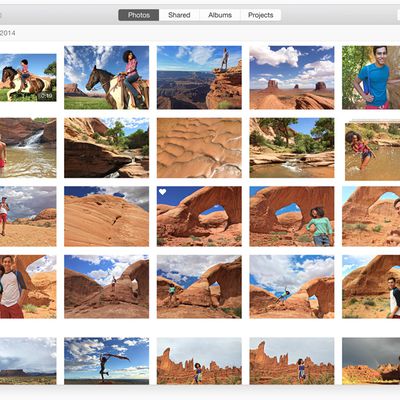This screenshot has height=400, width=400.
Task: Open the dark stormy sky desert photo
Action: click(371, 361)
